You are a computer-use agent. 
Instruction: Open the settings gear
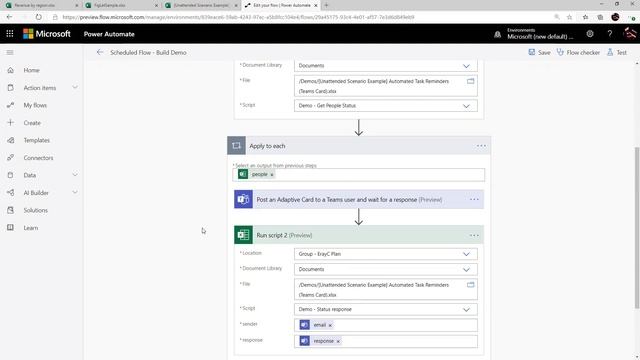point(590,34)
